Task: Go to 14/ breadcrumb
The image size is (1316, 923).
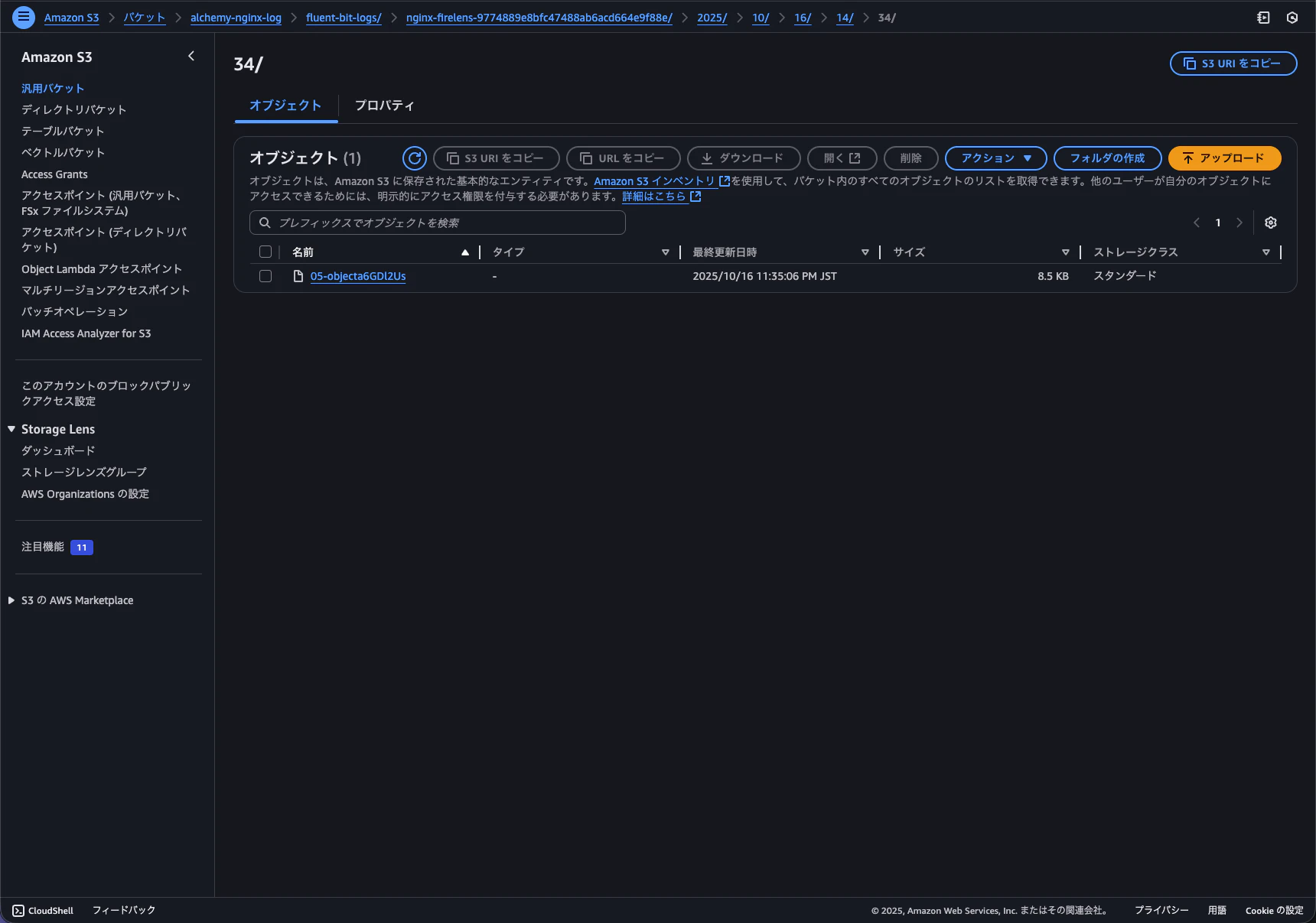Action: 845,18
